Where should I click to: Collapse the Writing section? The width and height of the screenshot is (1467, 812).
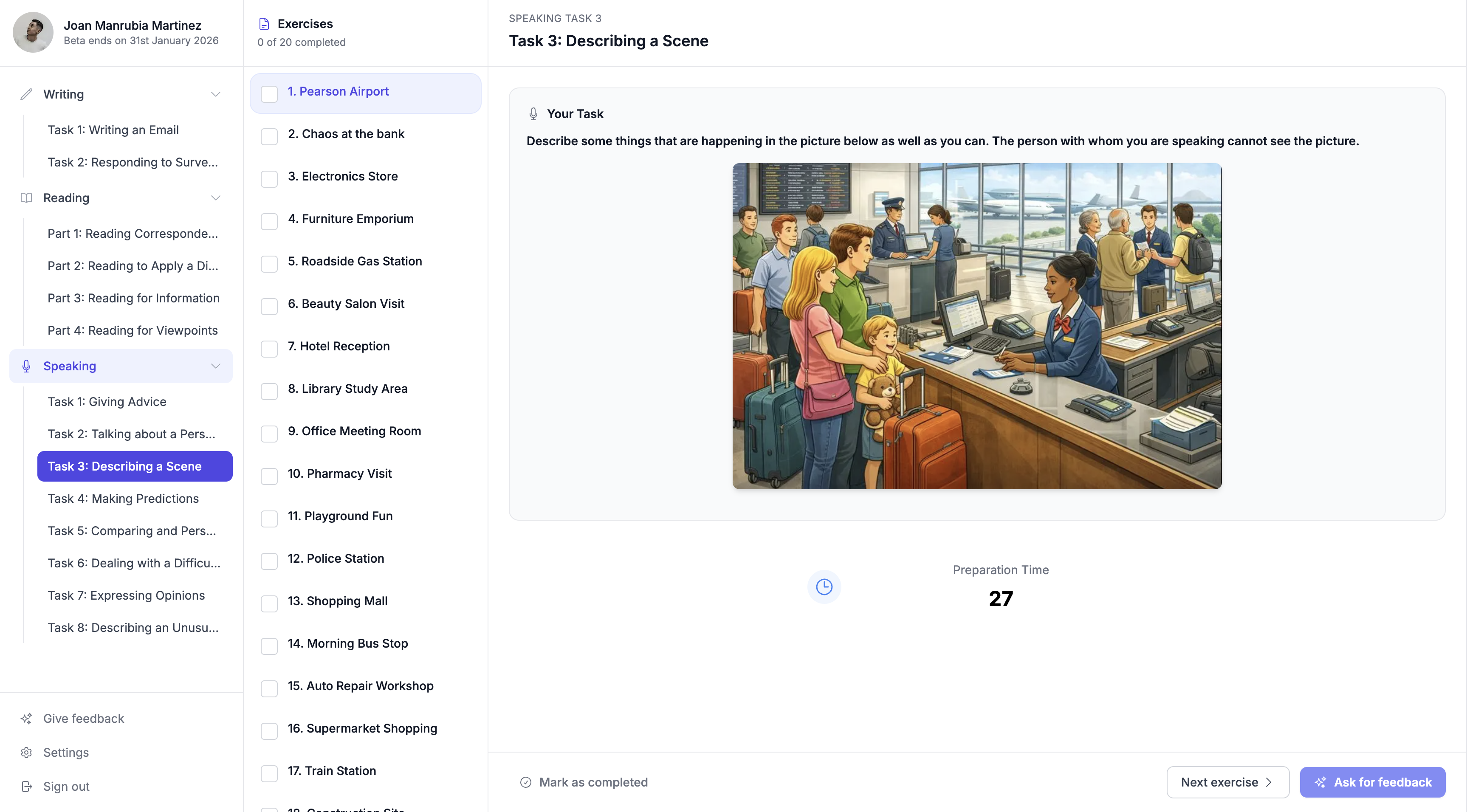215,94
